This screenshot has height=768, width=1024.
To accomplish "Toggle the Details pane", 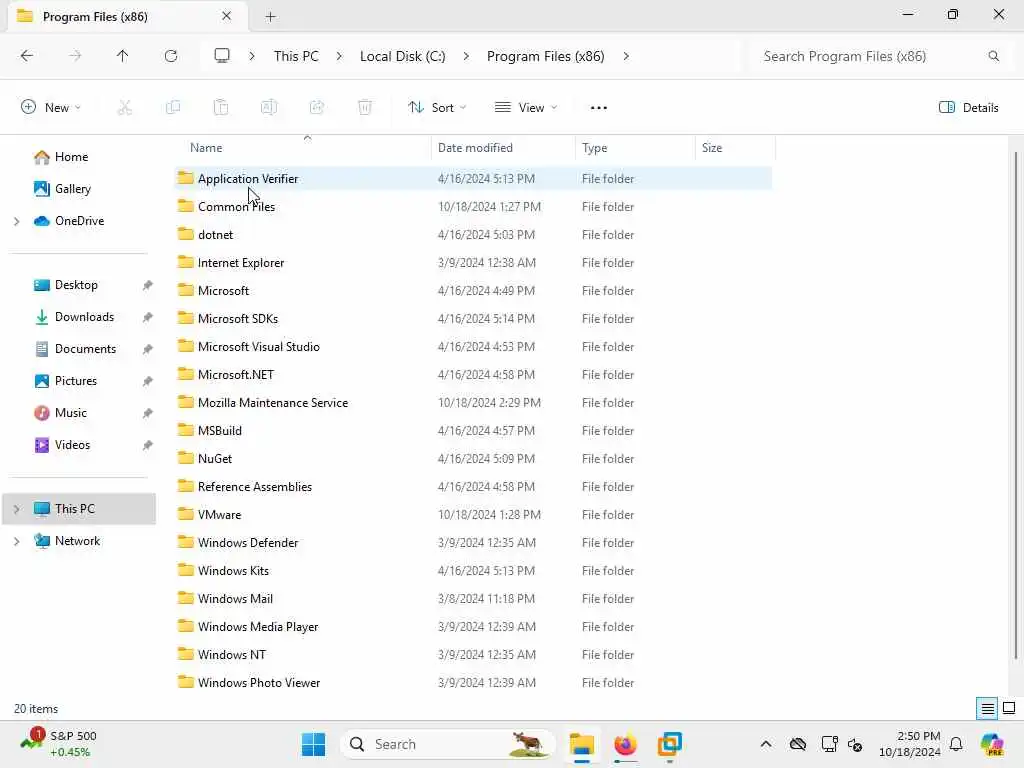I will 968,108.
